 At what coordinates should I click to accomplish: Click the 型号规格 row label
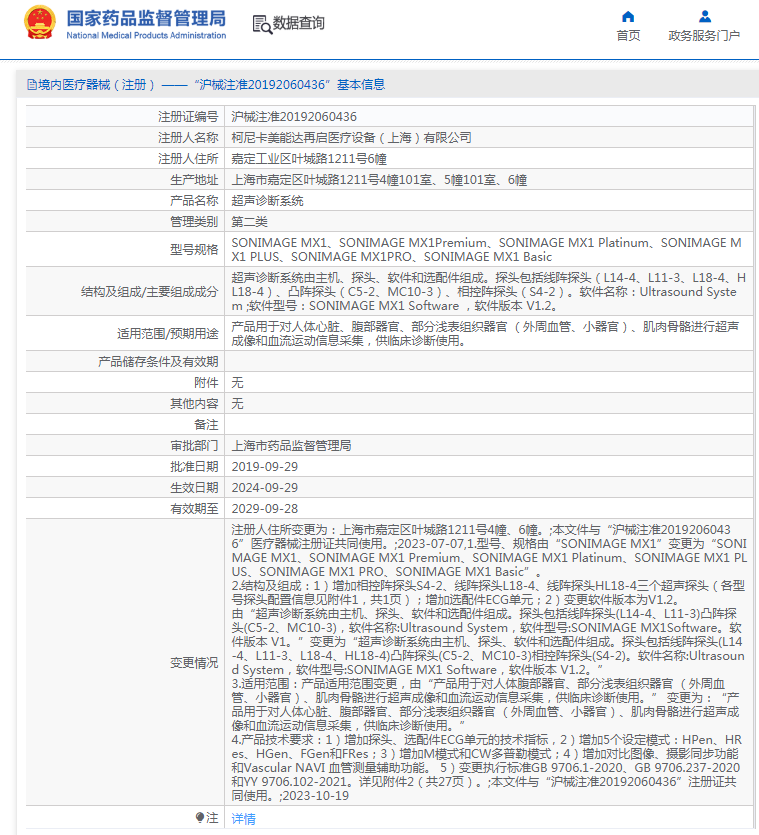coord(194,250)
